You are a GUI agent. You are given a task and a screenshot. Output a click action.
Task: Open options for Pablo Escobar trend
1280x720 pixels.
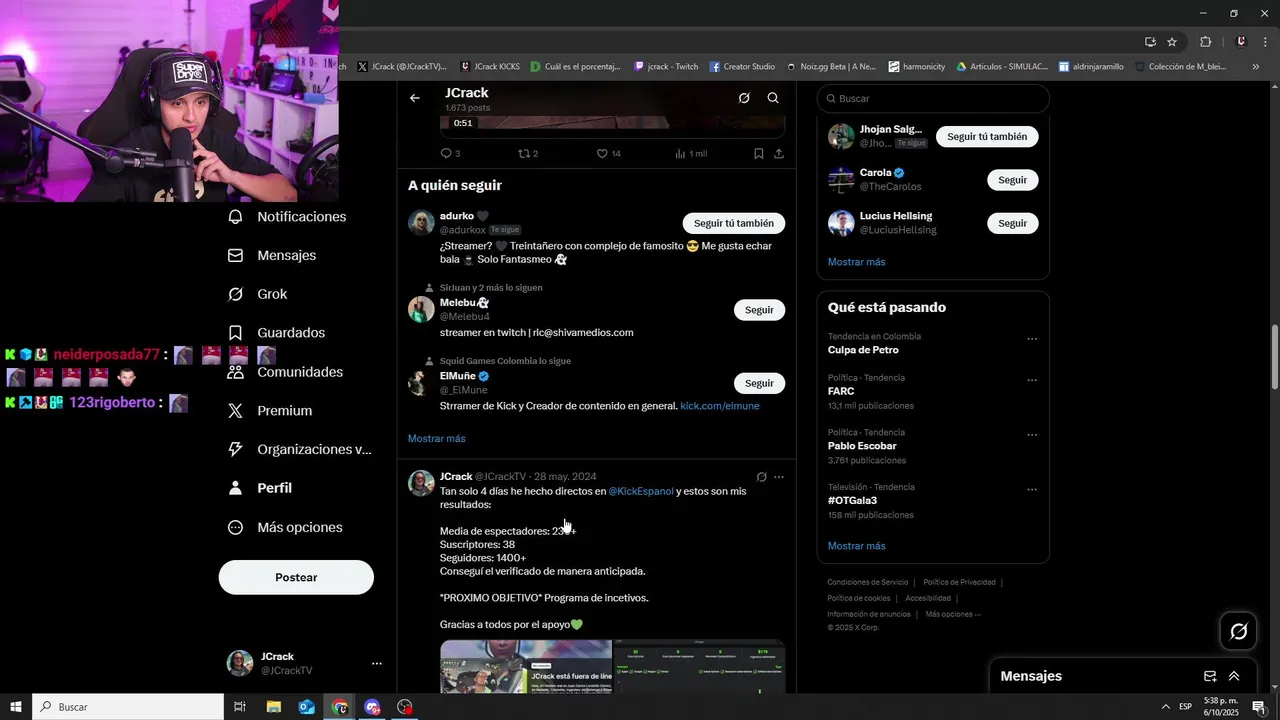tap(1032, 436)
